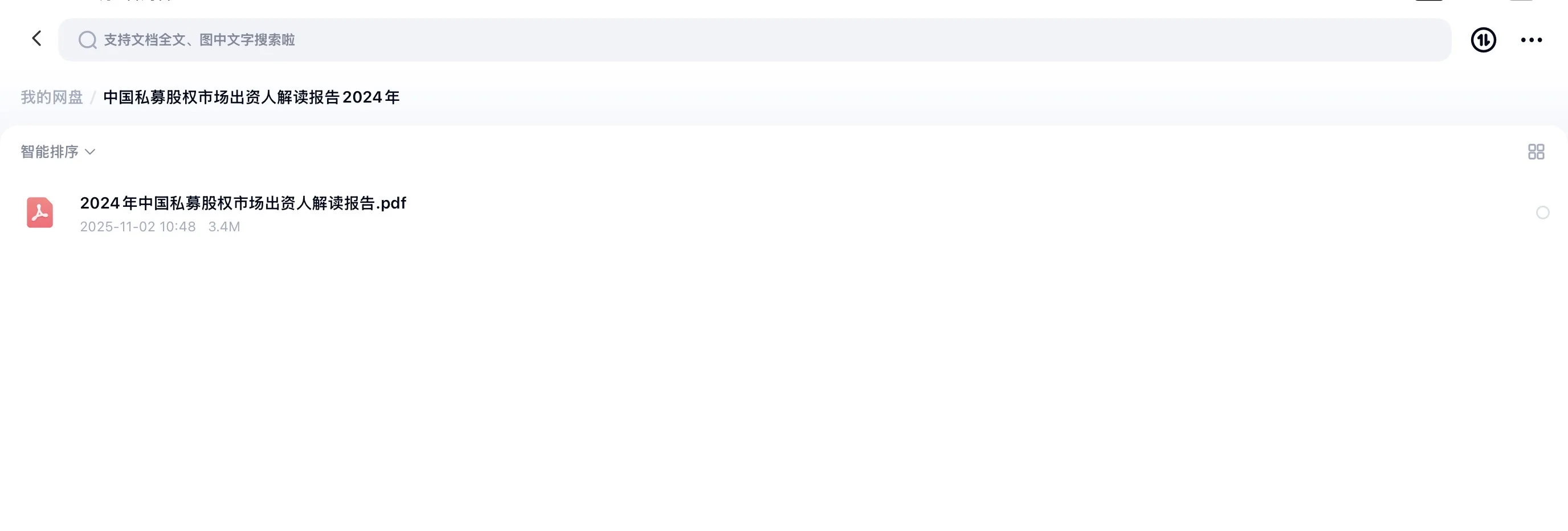The height and width of the screenshot is (531, 1568).
Task: Open the transfer list icon
Action: (x=1484, y=39)
